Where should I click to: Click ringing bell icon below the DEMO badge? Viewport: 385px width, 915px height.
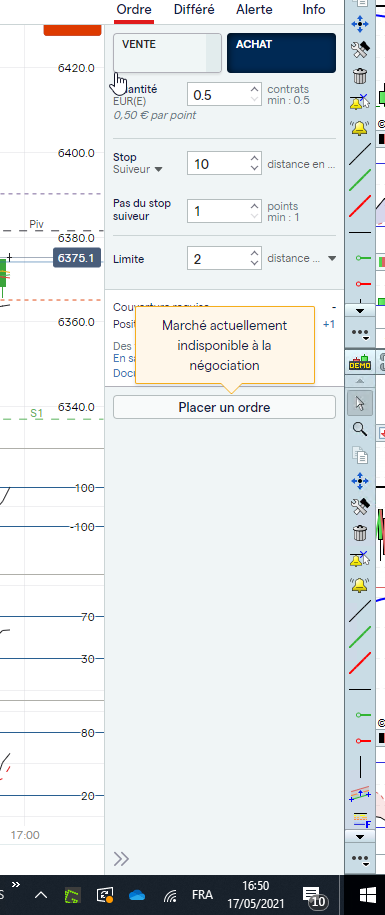click(x=360, y=584)
